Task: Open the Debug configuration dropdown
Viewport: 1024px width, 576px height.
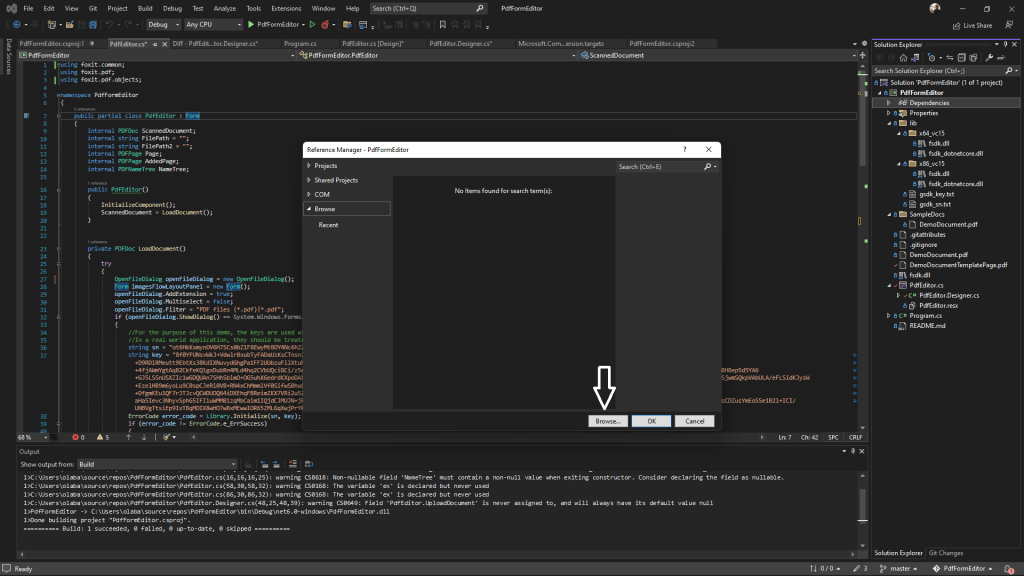Action: click(x=163, y=25)
